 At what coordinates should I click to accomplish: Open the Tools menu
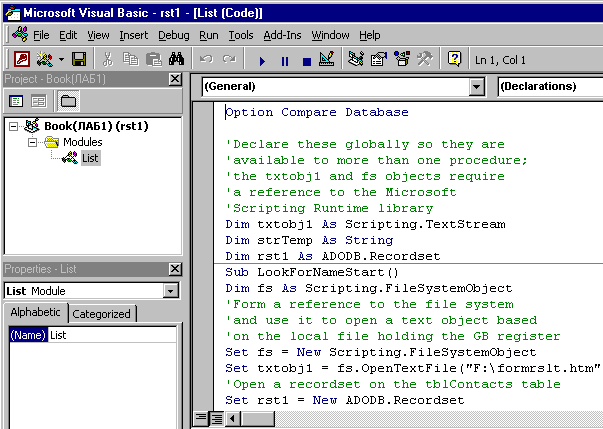[241, 35]
